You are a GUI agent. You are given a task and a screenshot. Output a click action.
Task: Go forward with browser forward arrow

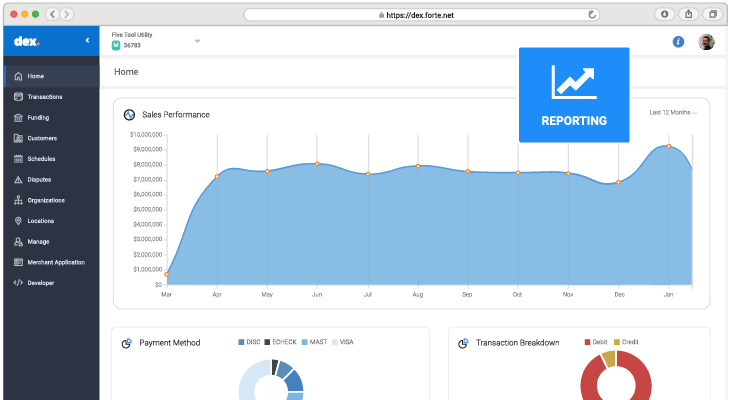tap(66, 14)
